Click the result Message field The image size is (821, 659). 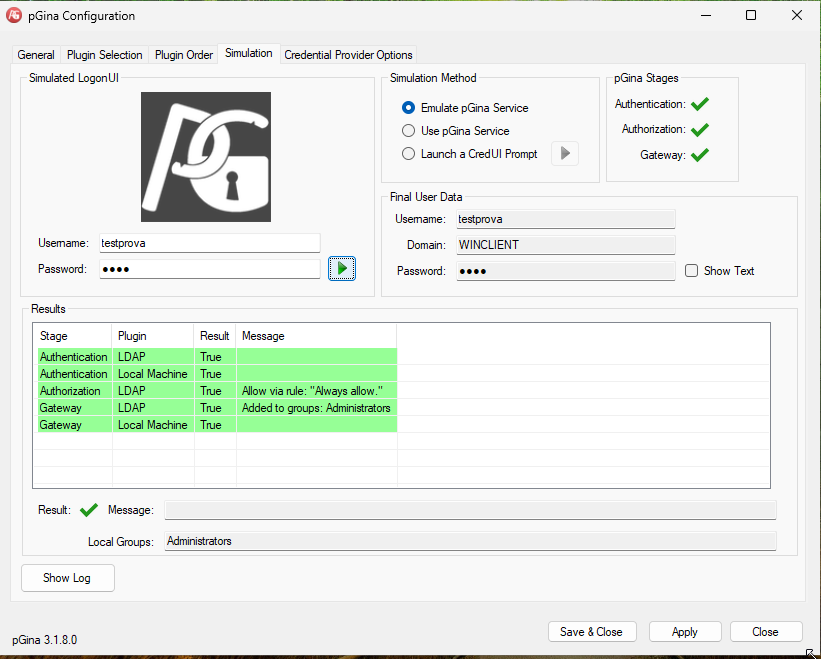point(470,510)
